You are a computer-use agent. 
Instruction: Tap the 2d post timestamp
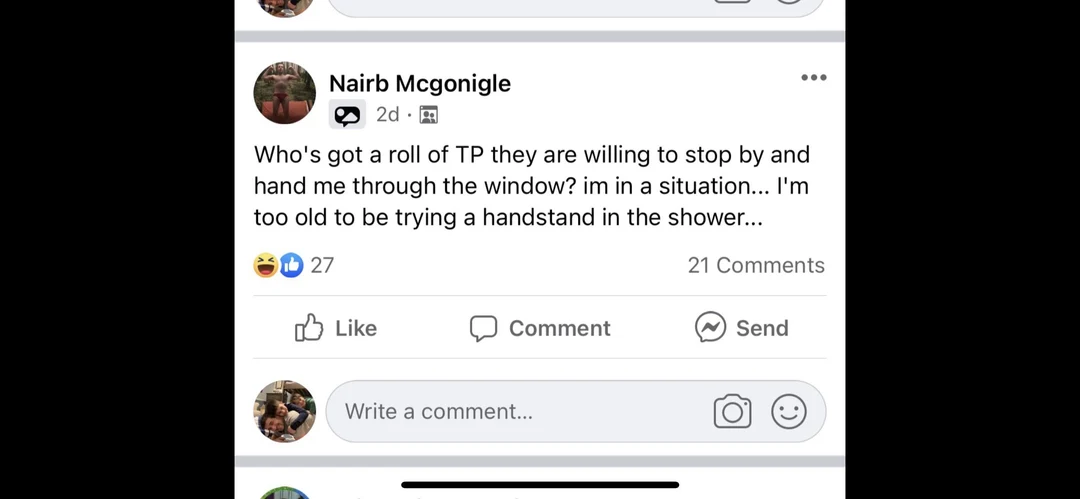[x=387, y=115]
